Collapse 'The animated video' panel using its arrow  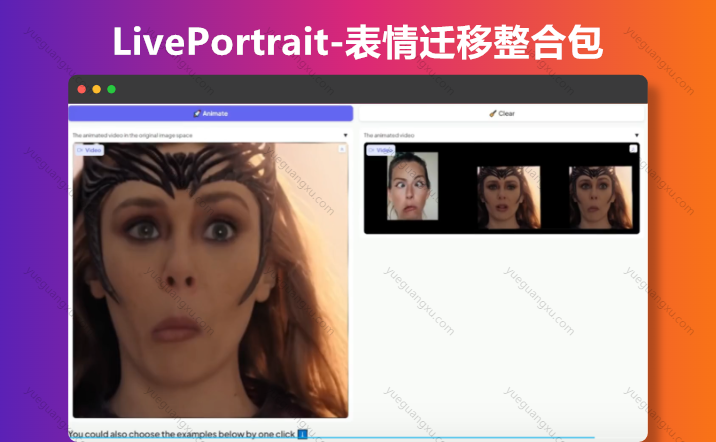tap(637, 135)
